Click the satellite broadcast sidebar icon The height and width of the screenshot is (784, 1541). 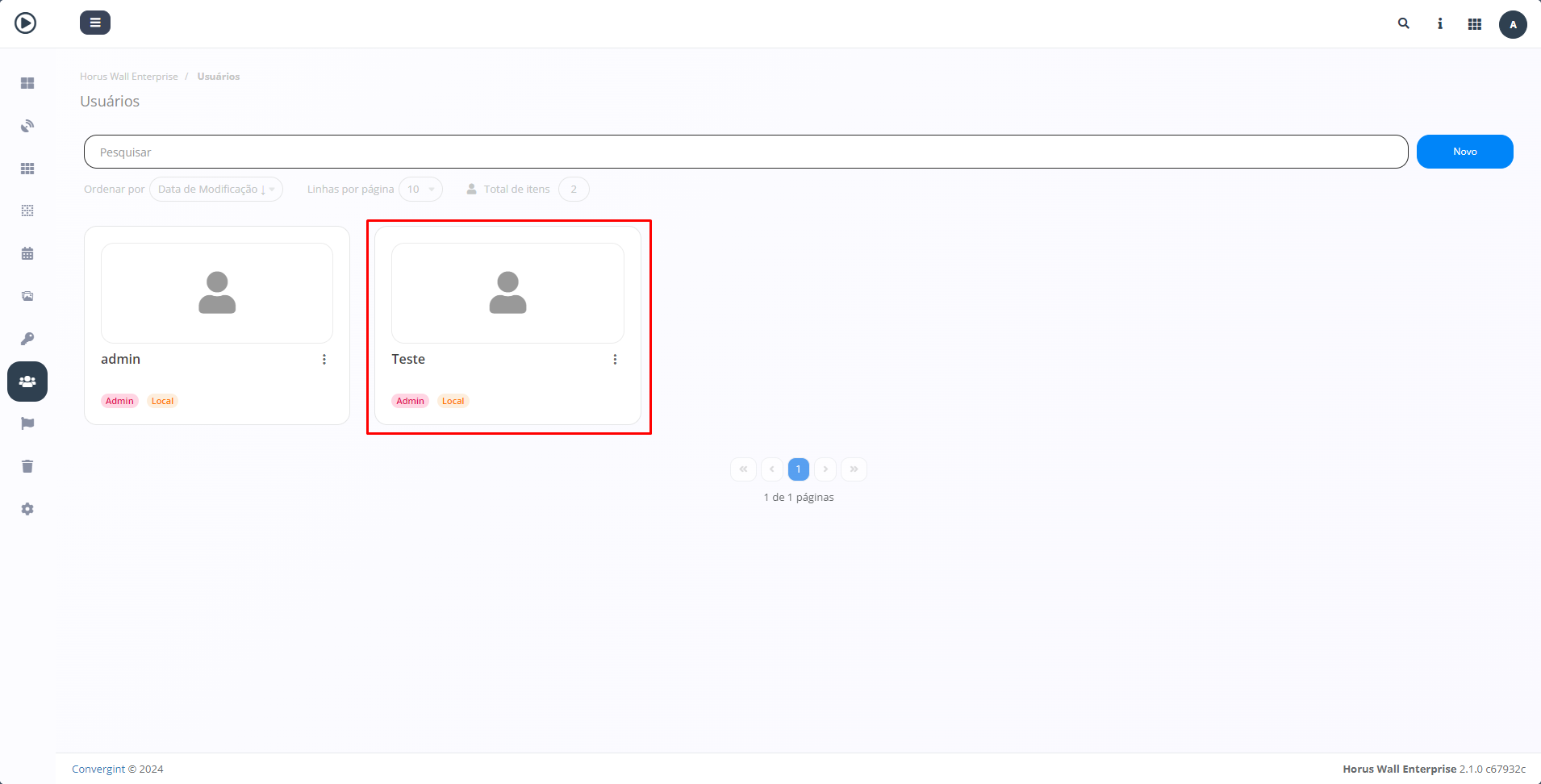pos(27,126)
